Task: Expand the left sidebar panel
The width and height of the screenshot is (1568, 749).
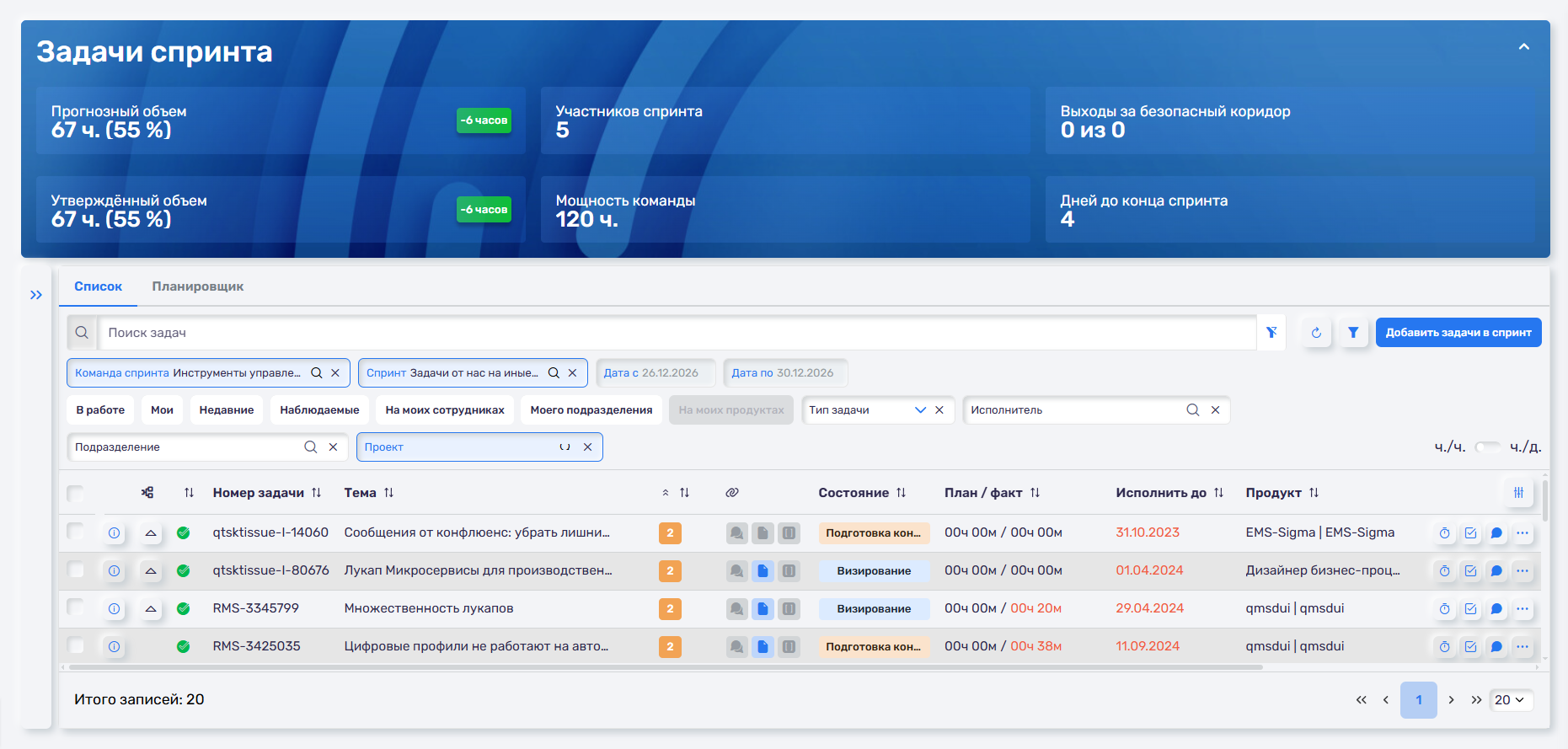Action: point(36,295)
